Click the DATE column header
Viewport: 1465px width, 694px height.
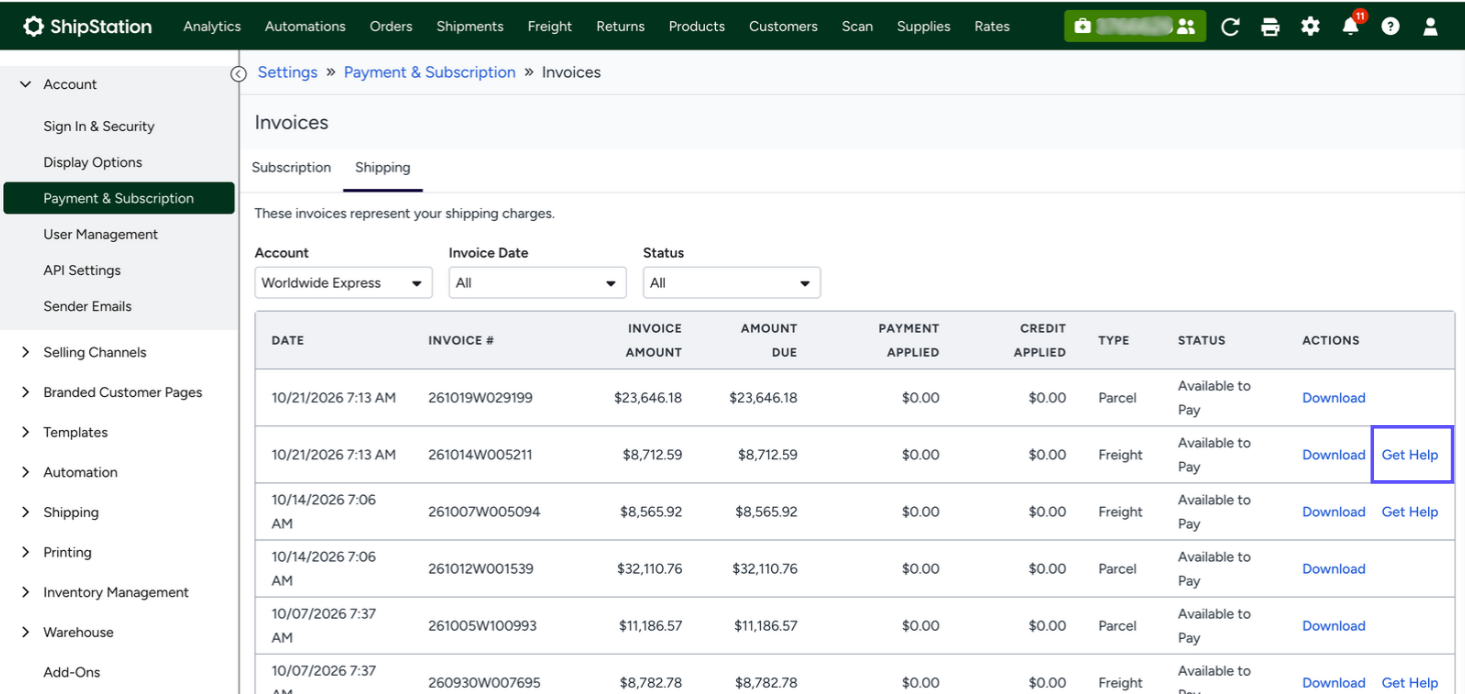[x=287, y=340]
